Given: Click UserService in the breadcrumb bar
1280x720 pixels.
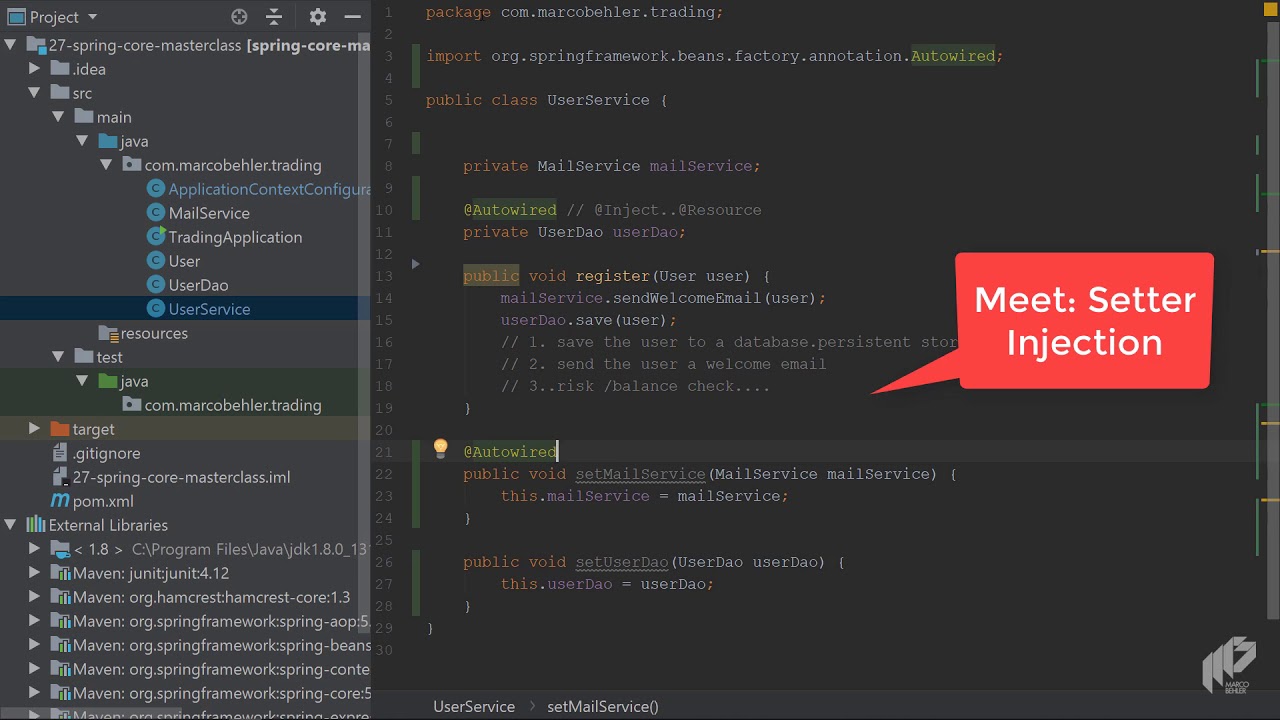Looking at the screenshot, I should tap(474, 706).
